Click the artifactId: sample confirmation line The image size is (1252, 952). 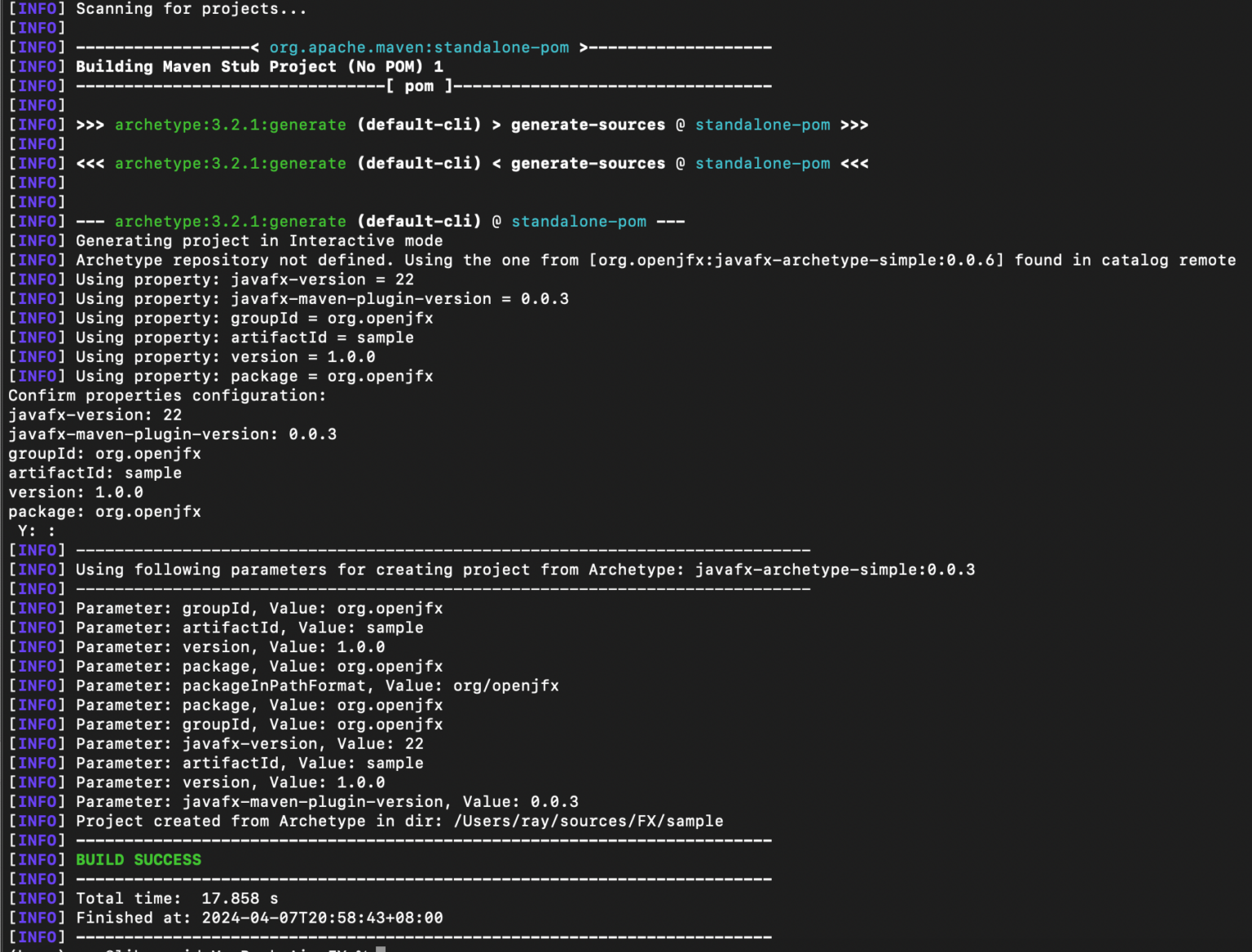point(95,473)
